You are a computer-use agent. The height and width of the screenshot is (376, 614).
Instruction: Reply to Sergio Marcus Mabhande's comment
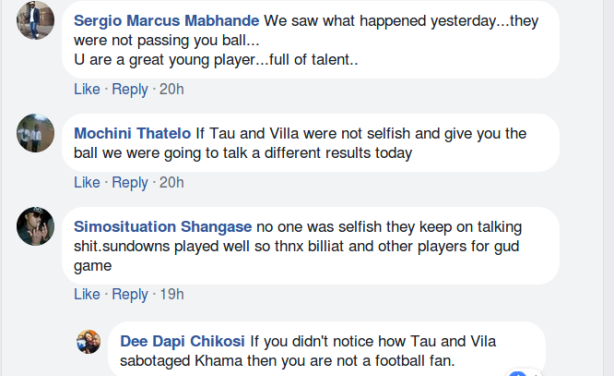[x=130, y=89]
